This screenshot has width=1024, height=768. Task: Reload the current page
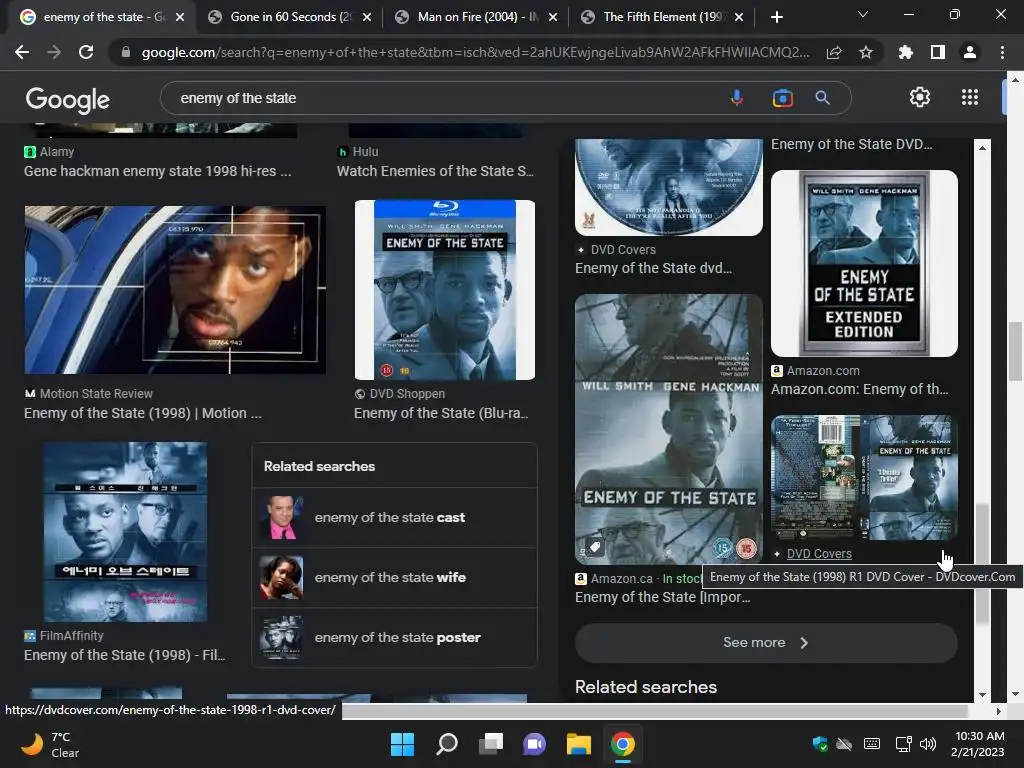(86, 52)
